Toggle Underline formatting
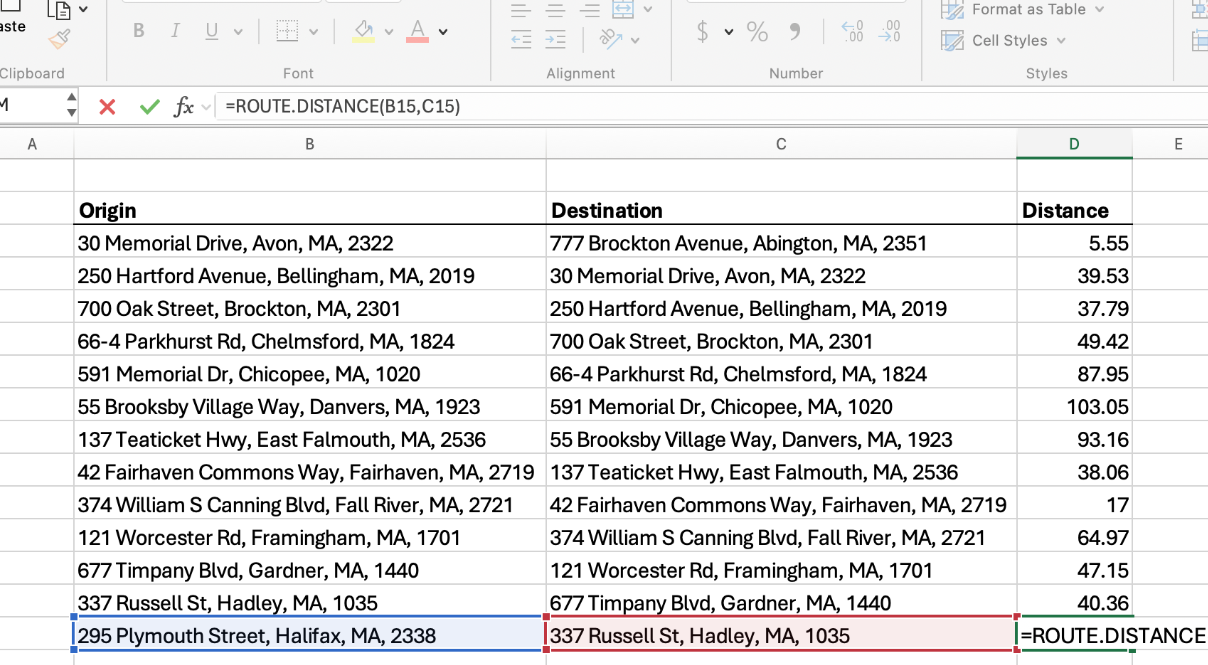Image resolution: width=1208 pixels, height=665 pixels. (212, 31)
